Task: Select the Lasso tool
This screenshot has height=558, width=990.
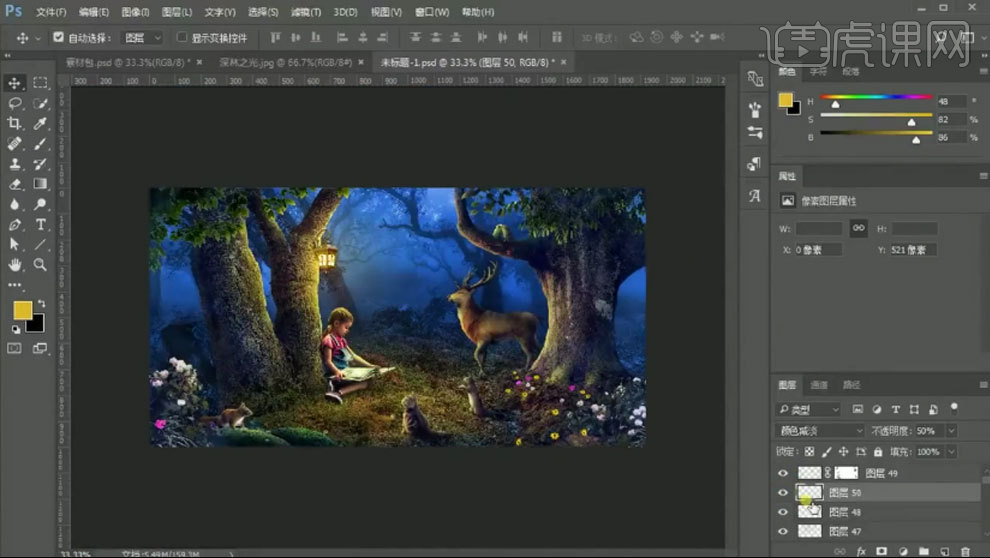Action: pyautogui.click(x=14, y=103)
